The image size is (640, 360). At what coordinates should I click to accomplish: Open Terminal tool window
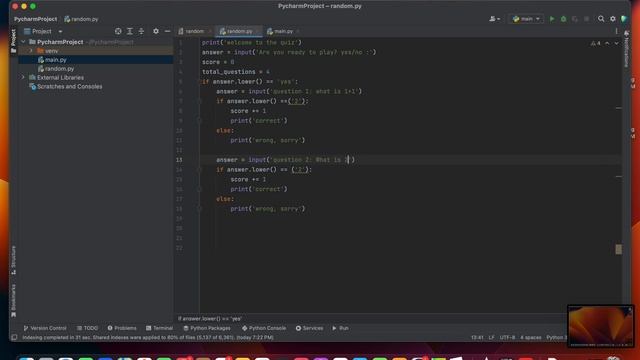[x=160, y=328]
